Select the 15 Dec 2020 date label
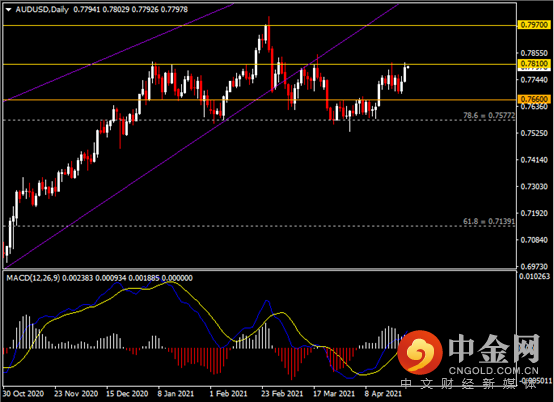 128,394
